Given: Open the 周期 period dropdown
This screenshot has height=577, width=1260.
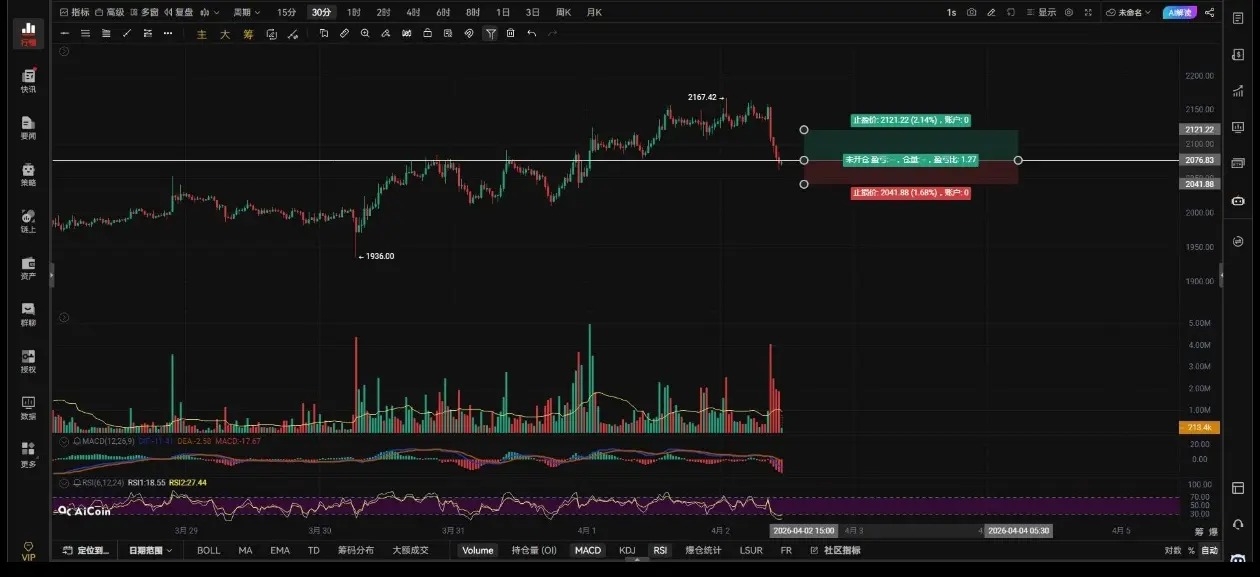Looking at the screenshot, I should (x=246, y=12).
